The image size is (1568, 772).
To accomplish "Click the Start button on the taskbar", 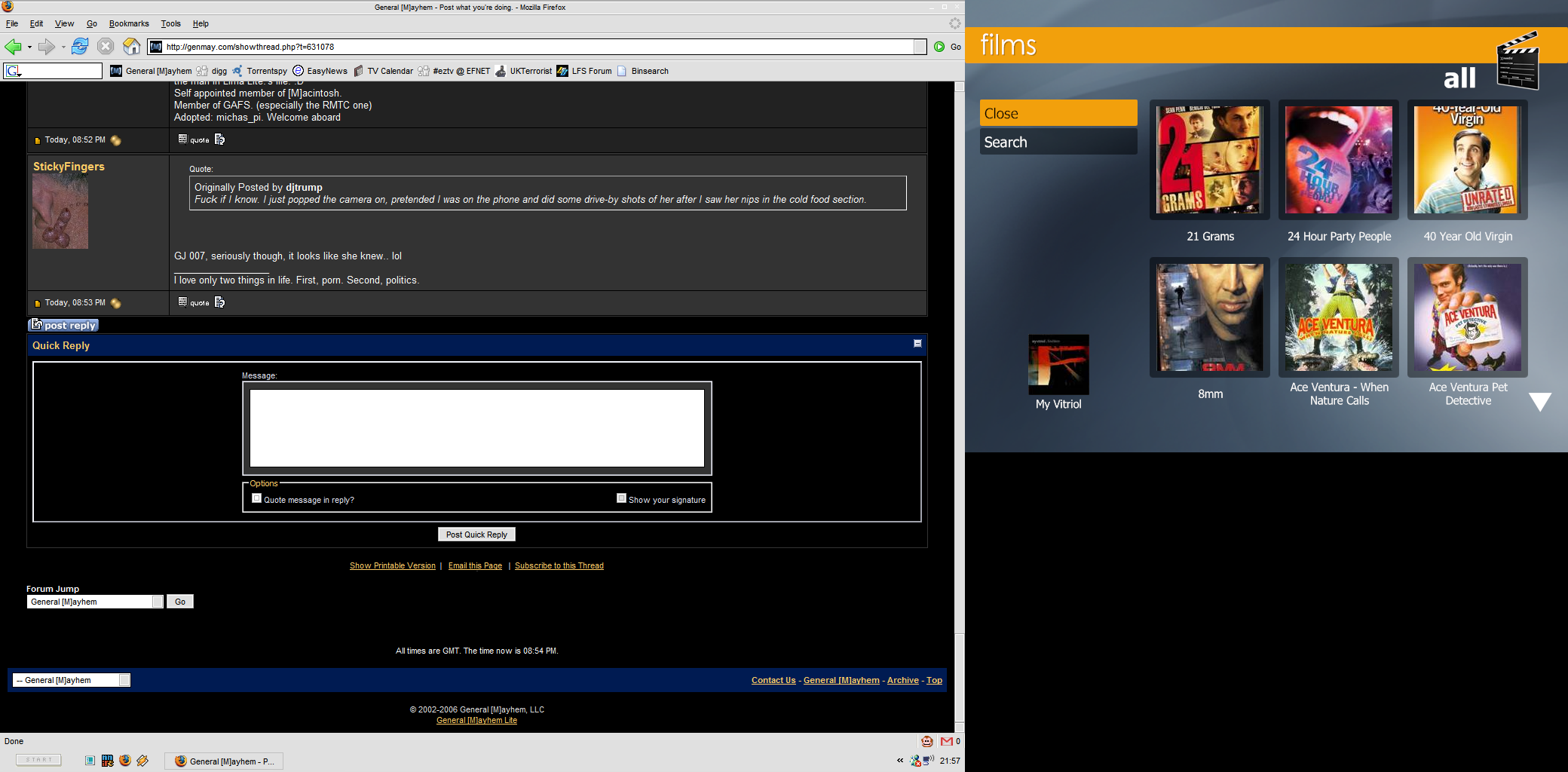I will [38, 760].
